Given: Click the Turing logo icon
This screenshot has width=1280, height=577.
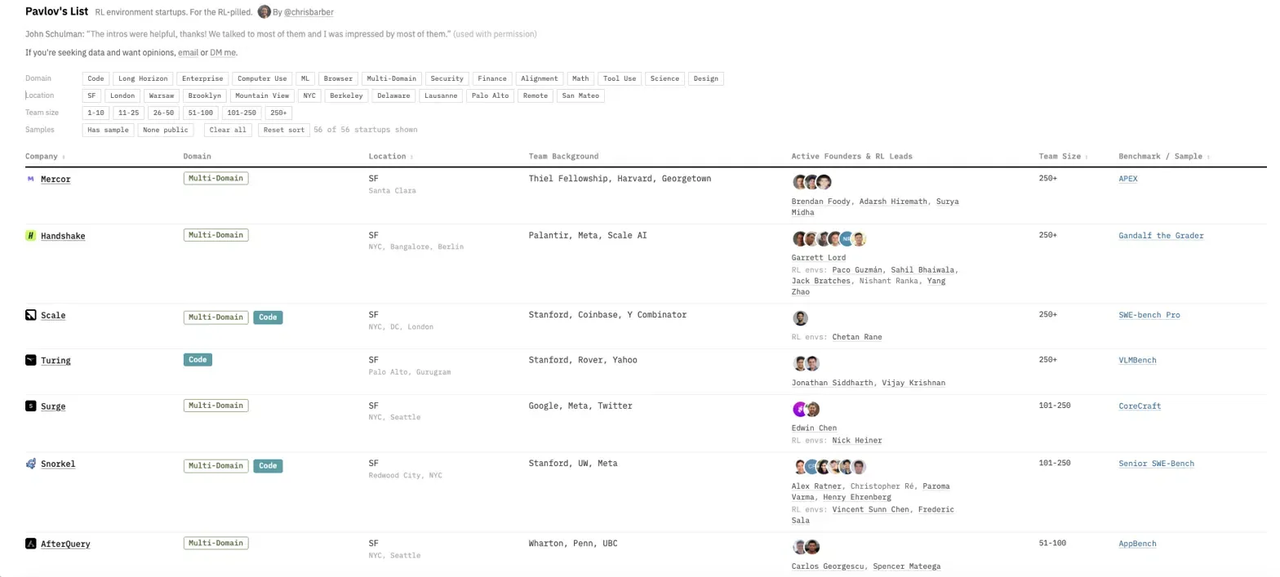Looking at the screenshot, I should [x=30, y=360].
